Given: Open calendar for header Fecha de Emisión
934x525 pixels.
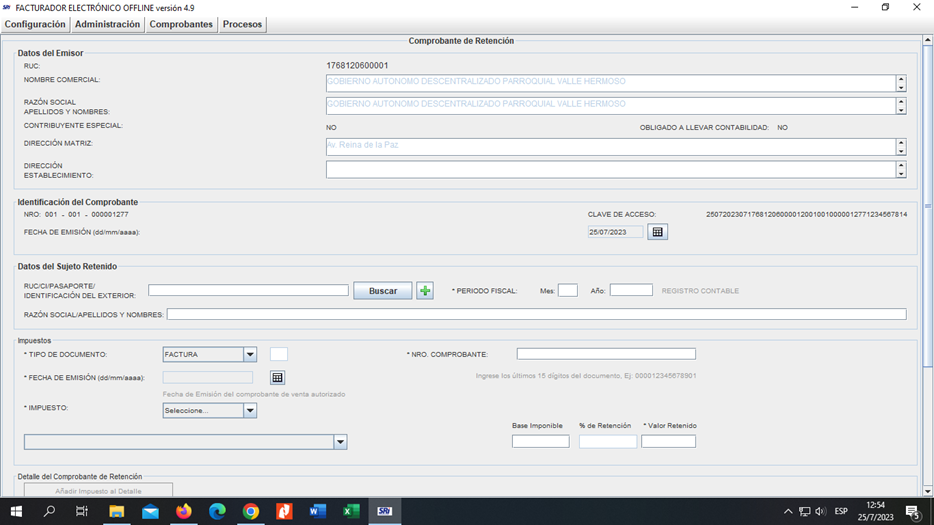Looking at the screenshot, I should tap(657, 232).
